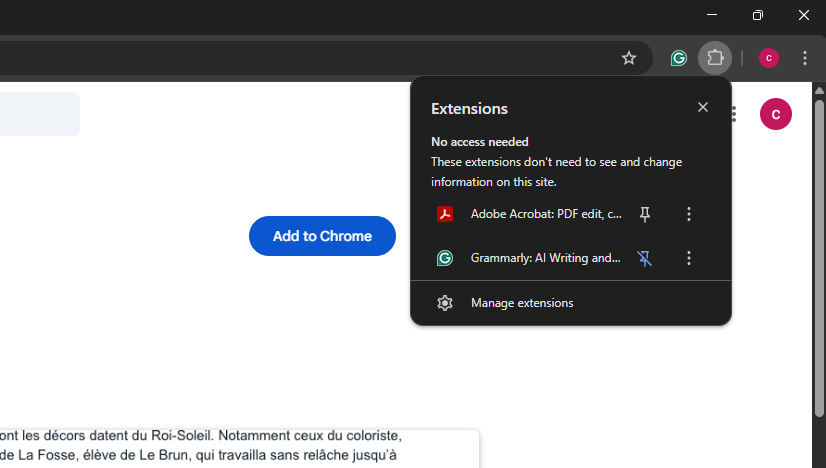Unpin the Grammarly extension from the toolbar
The image size is (826, 468).
[x=645, y=258]
